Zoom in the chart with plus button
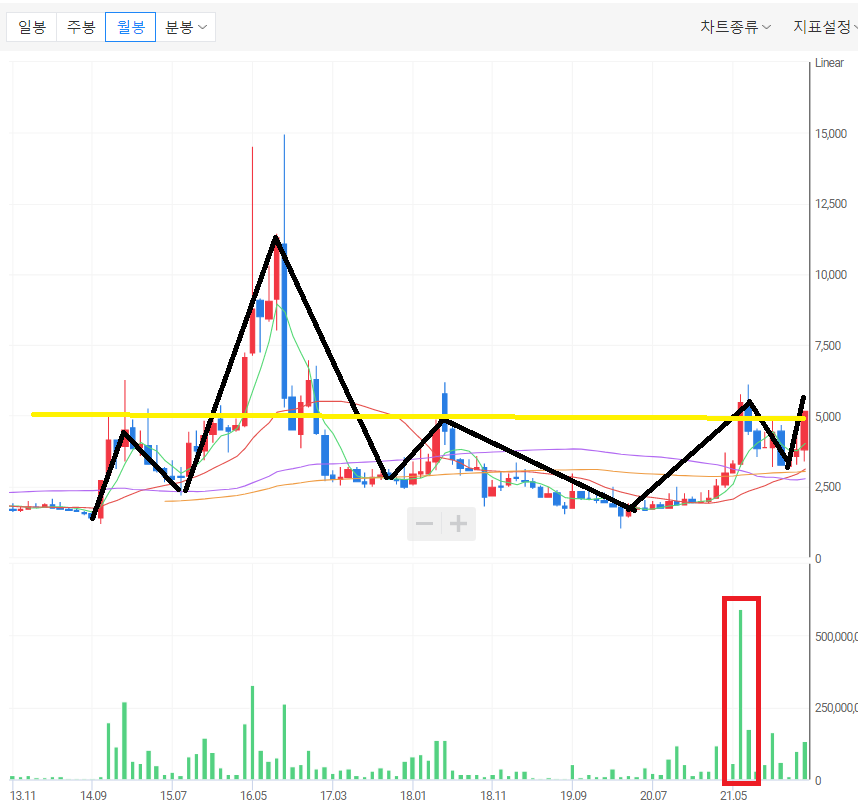 pos(459,524)
